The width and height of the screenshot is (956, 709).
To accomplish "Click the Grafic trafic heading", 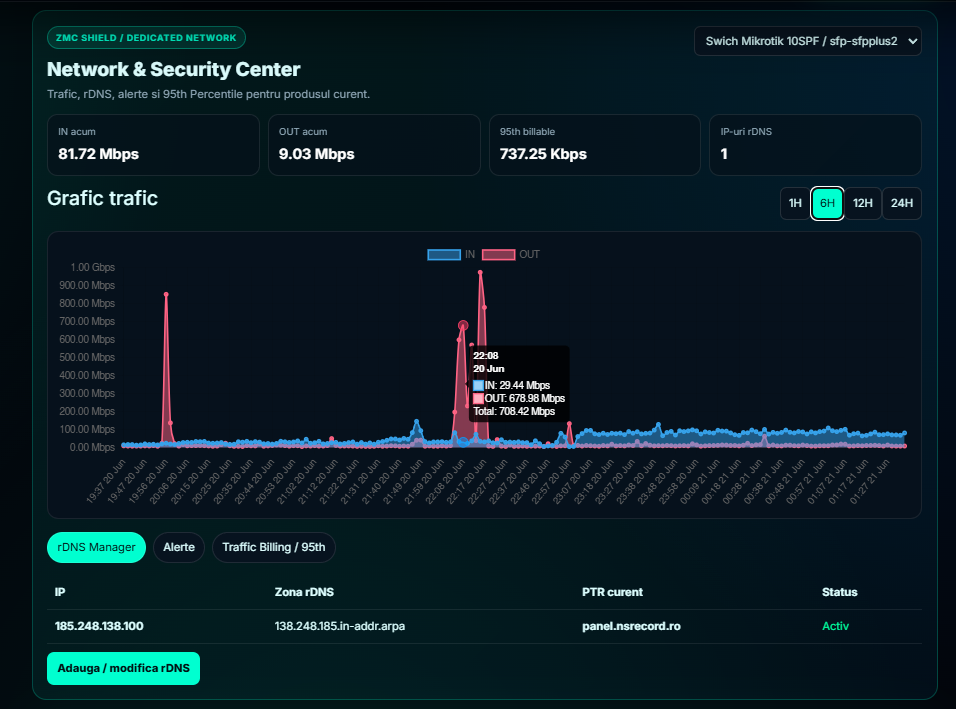I will pyautogui.click(x=102, y=198).
